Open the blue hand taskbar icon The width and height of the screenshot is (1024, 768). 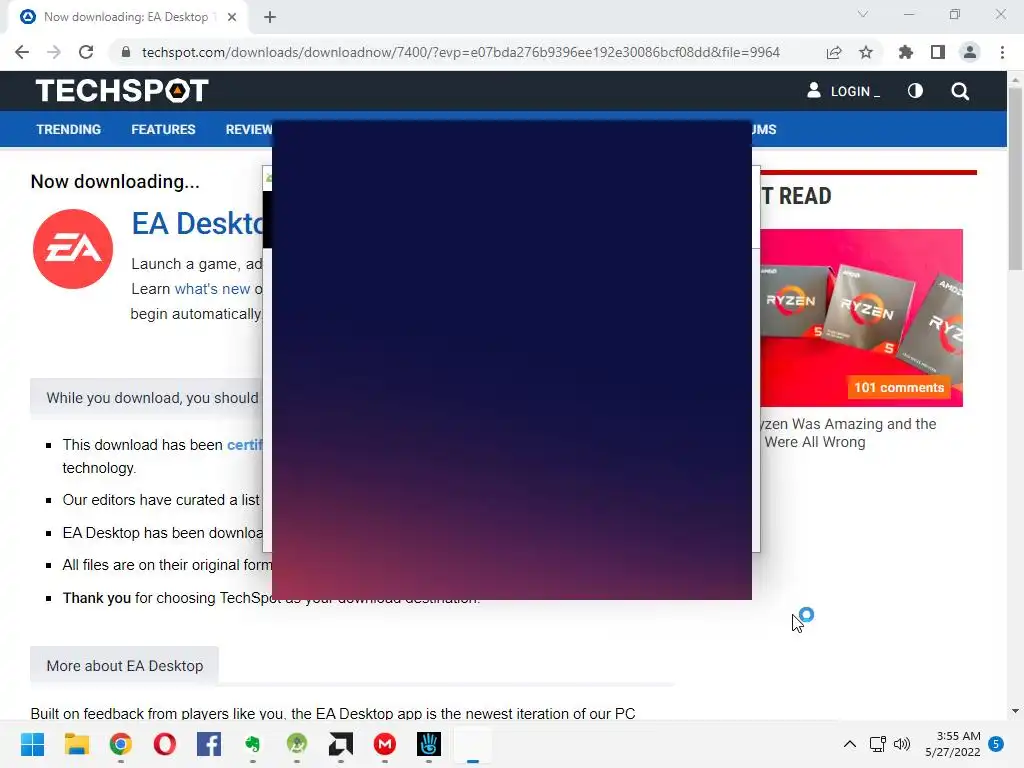coord(429,744)
